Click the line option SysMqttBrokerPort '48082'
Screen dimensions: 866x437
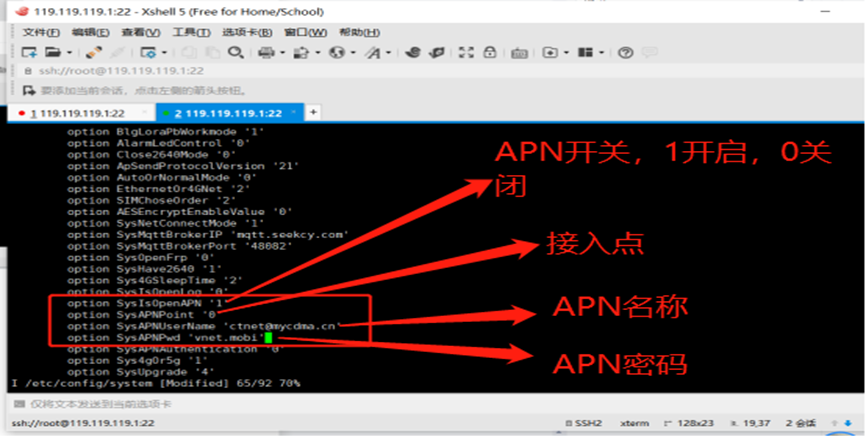point(180,246)
